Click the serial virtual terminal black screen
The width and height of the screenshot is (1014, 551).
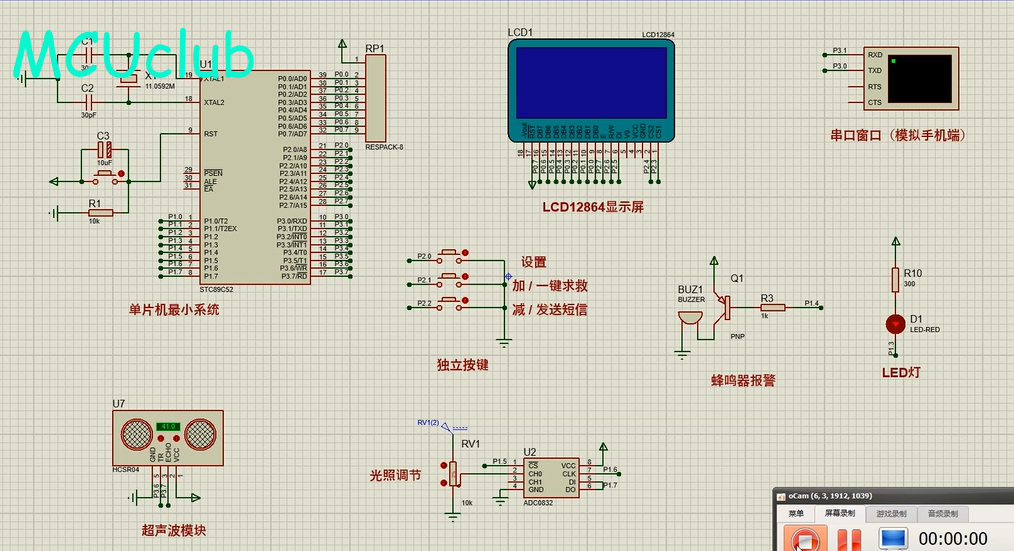(x=920, y=79)
